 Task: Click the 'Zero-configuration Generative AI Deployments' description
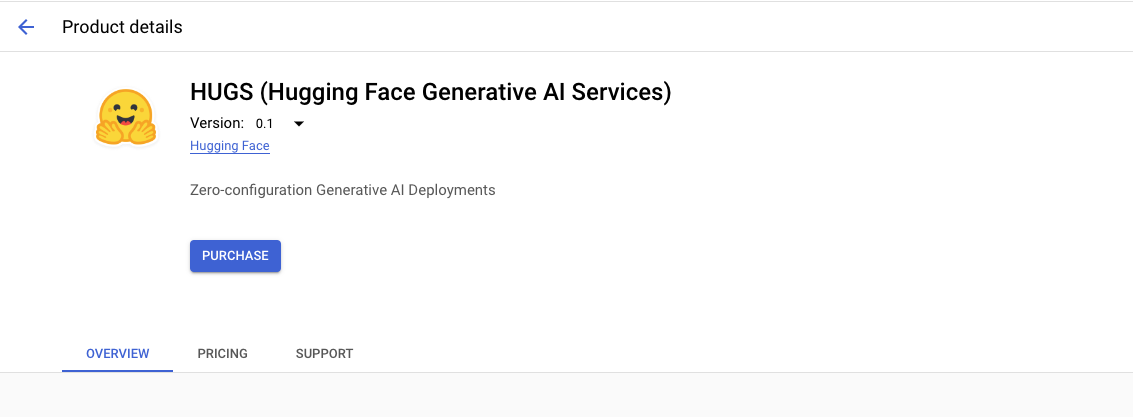tap(342, 189)
